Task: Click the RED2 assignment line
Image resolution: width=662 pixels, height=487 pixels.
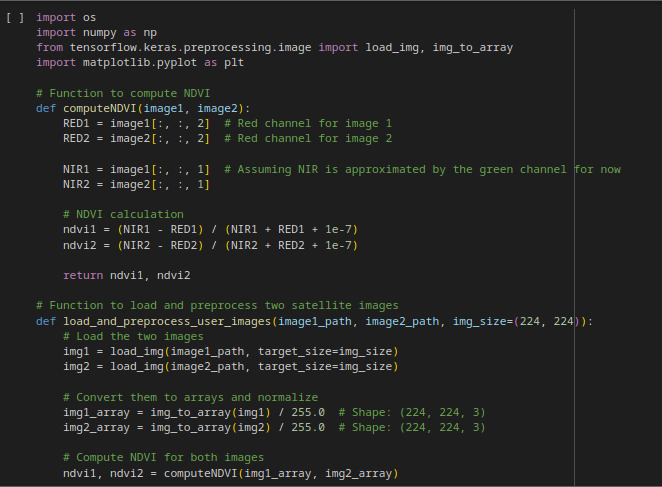Action: coord(136,138)
